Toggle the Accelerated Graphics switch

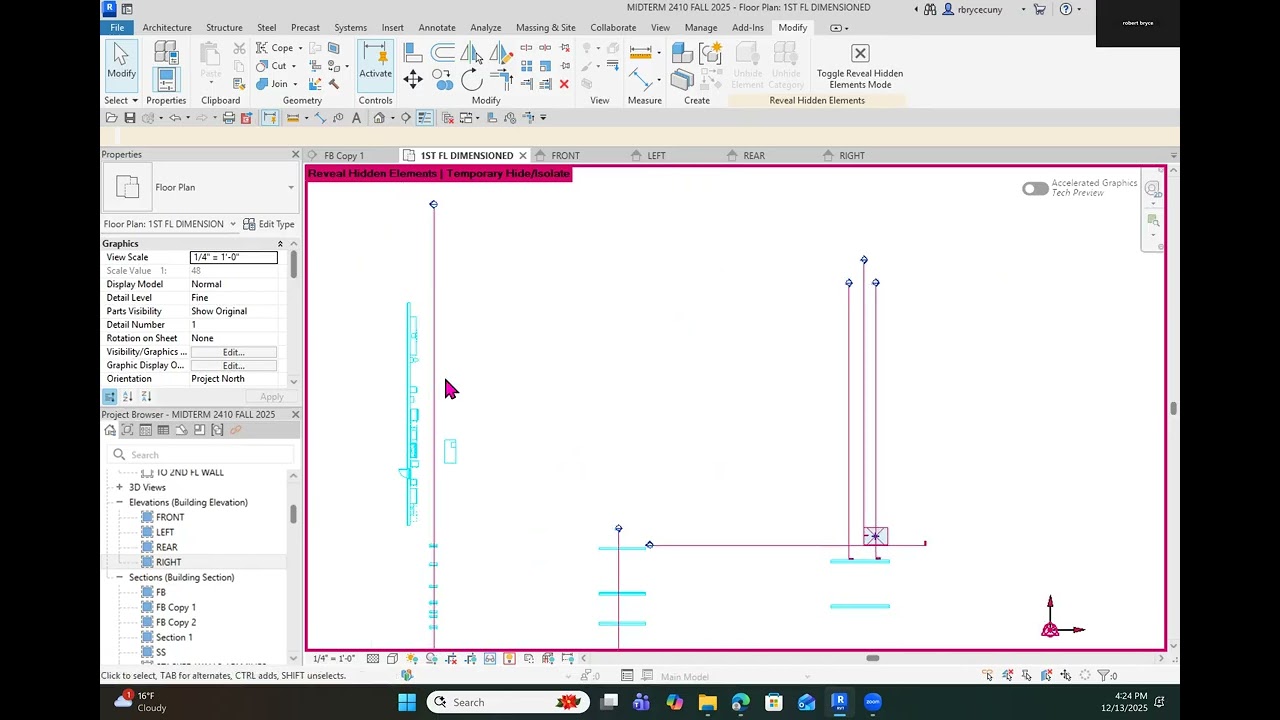click(x=1035, y=188)
